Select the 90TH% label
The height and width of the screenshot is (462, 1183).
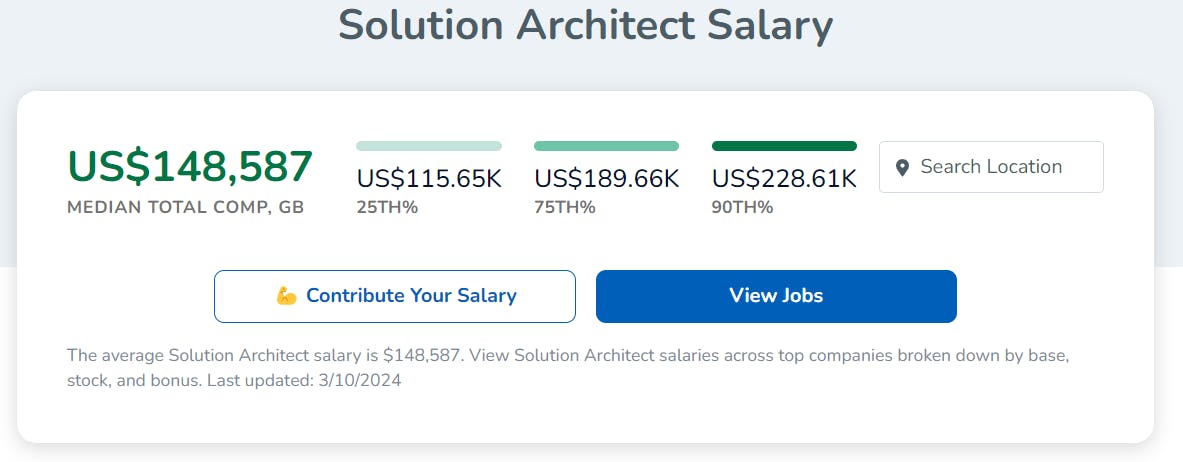(x=742, y=208)
